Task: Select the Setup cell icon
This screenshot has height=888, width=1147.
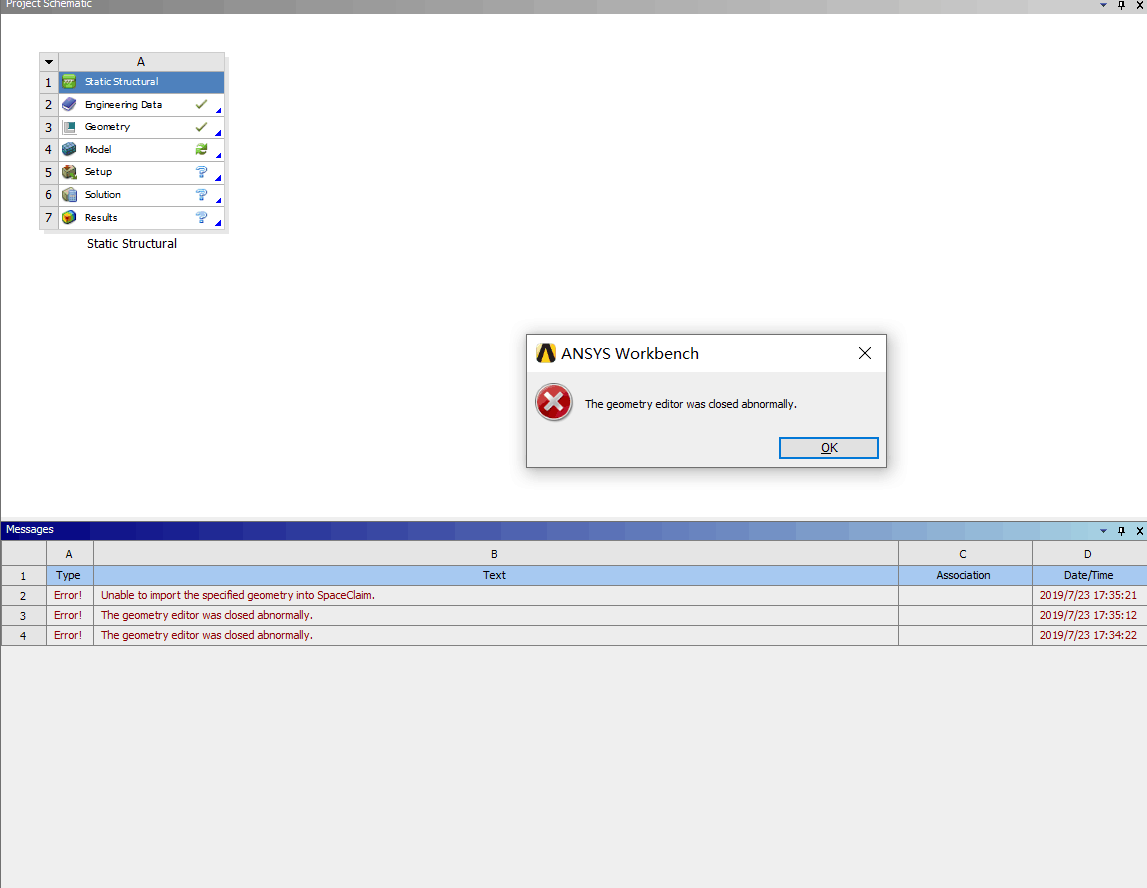Action: [x=69, y=172]
